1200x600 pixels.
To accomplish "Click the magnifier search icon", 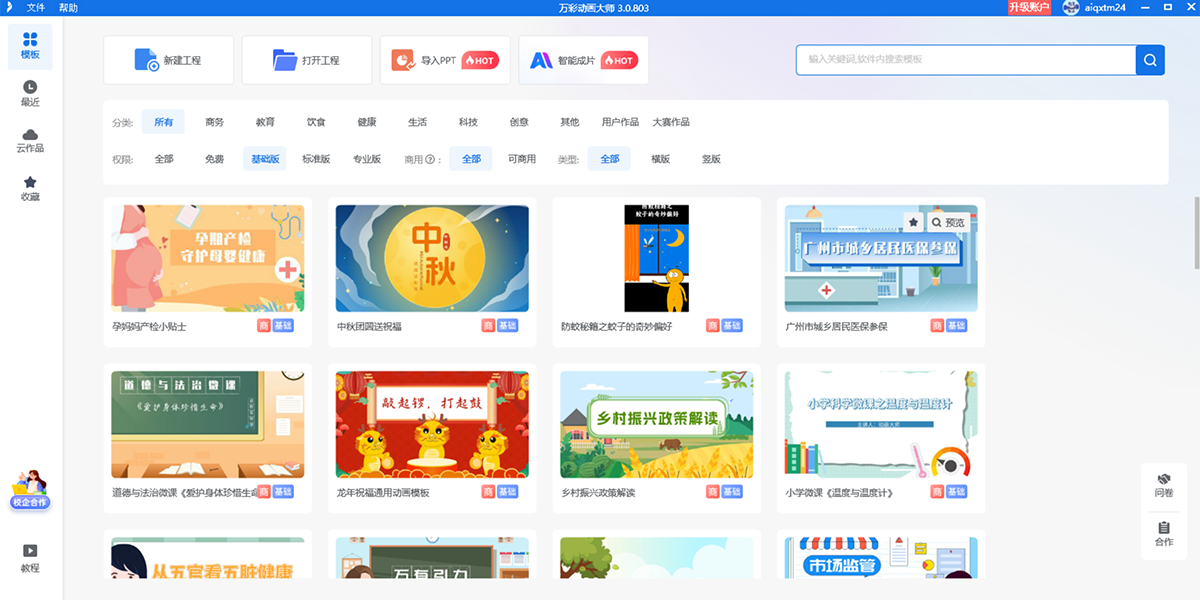I will 1149,60.
